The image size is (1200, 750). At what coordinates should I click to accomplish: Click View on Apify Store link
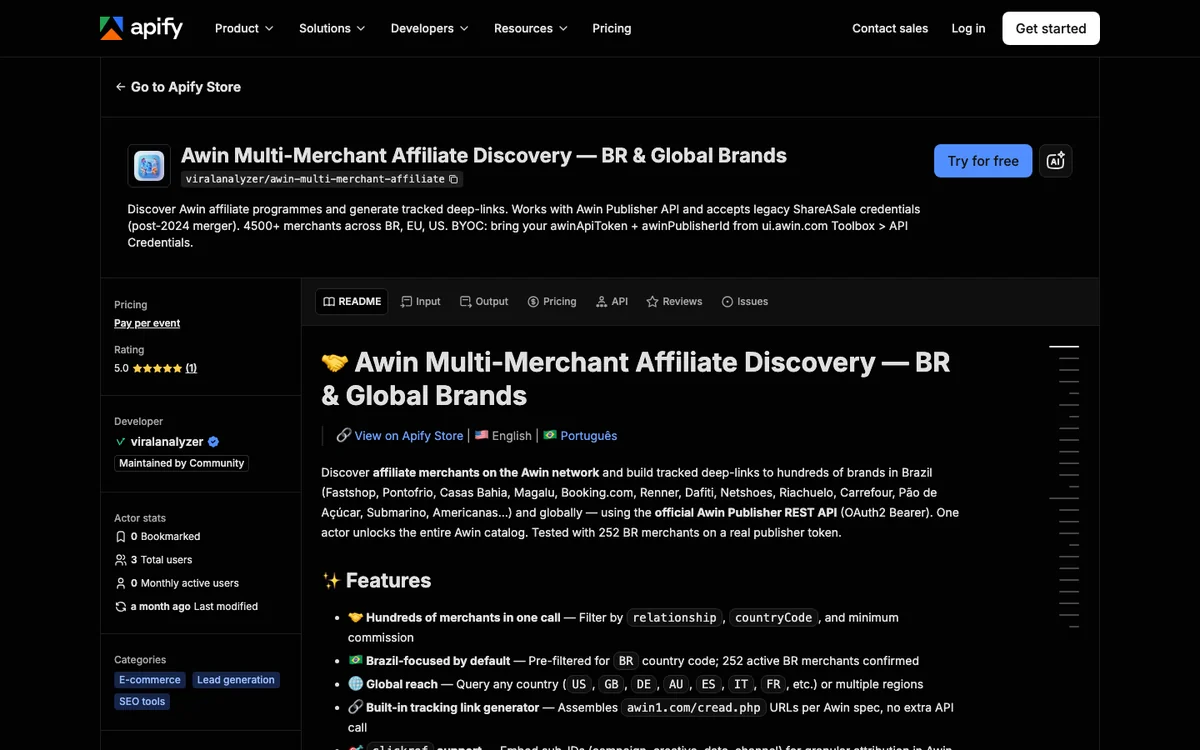408,436
